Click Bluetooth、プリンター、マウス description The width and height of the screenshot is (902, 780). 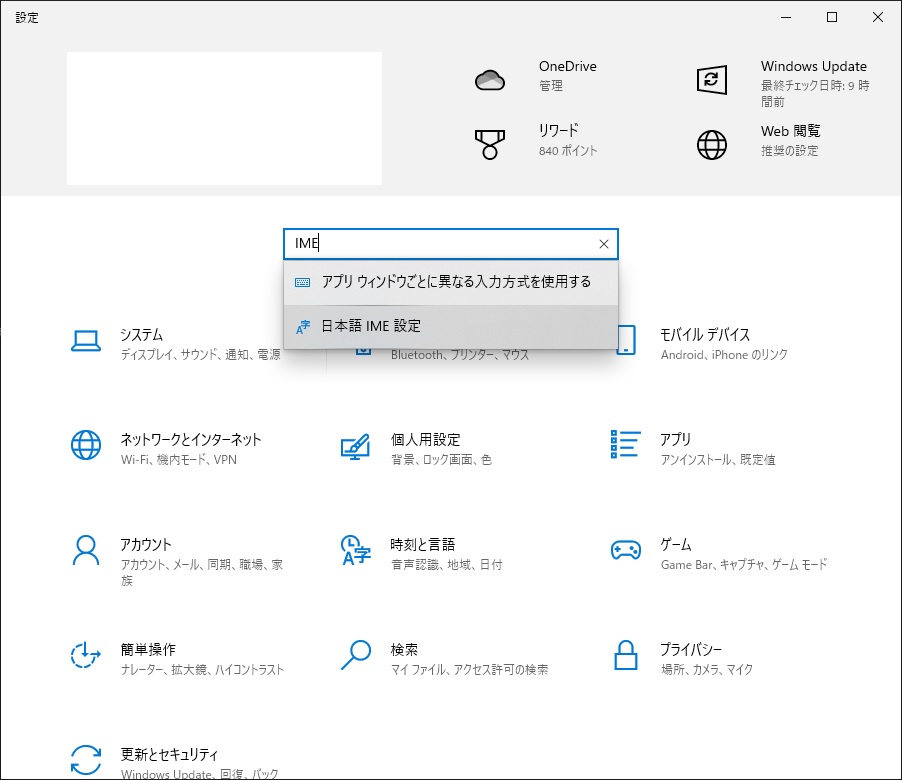click(460, 355)
